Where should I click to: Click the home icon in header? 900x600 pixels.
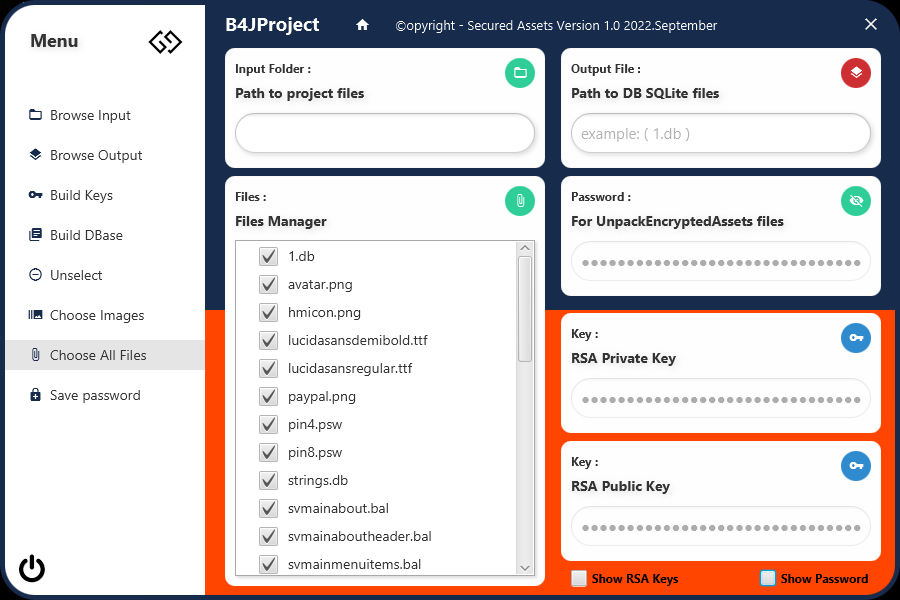click(363, 25)
